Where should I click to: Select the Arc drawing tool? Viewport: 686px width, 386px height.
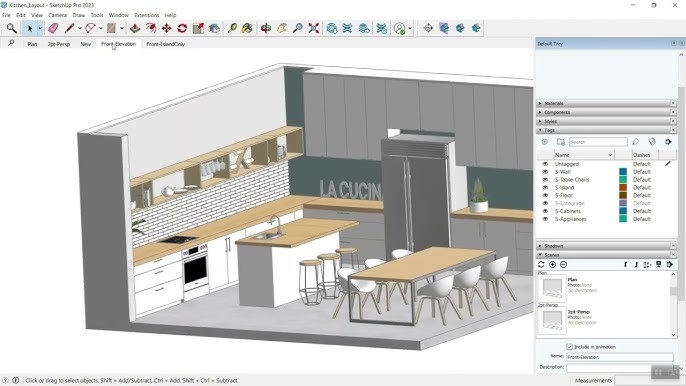click(x=90, y=28)
